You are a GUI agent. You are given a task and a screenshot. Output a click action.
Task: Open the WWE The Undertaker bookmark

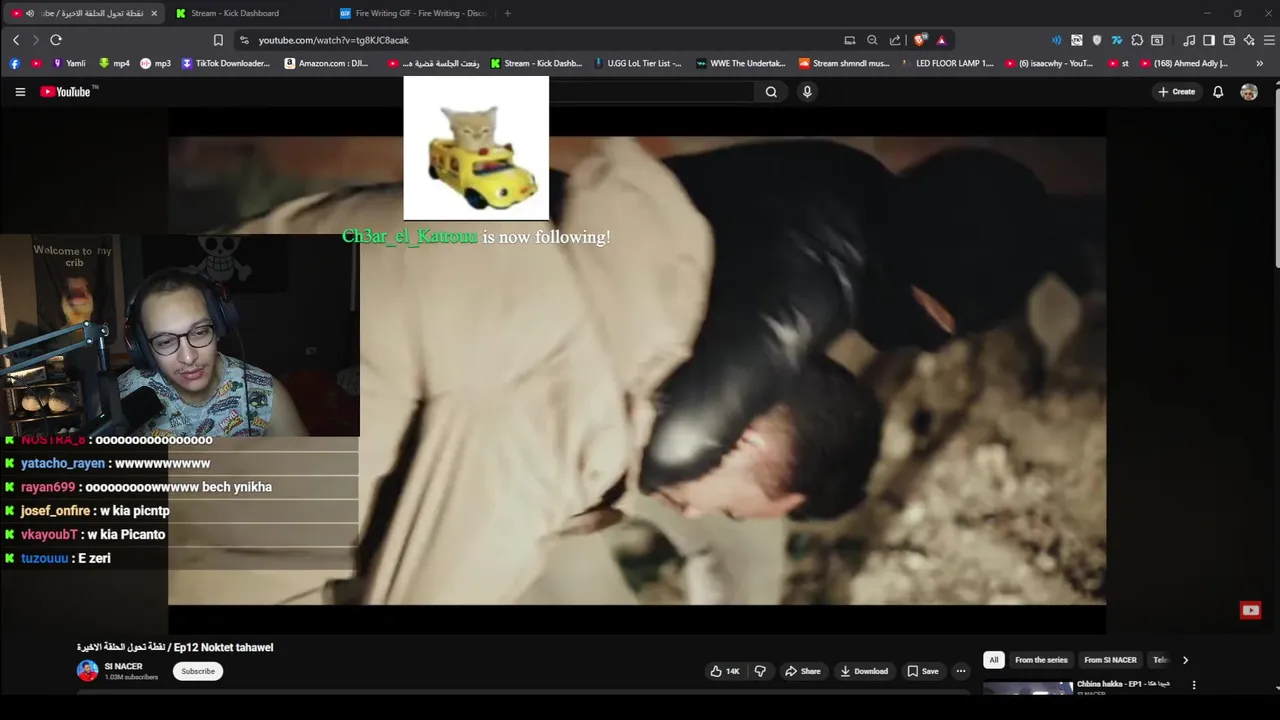[x=741, y=63]
